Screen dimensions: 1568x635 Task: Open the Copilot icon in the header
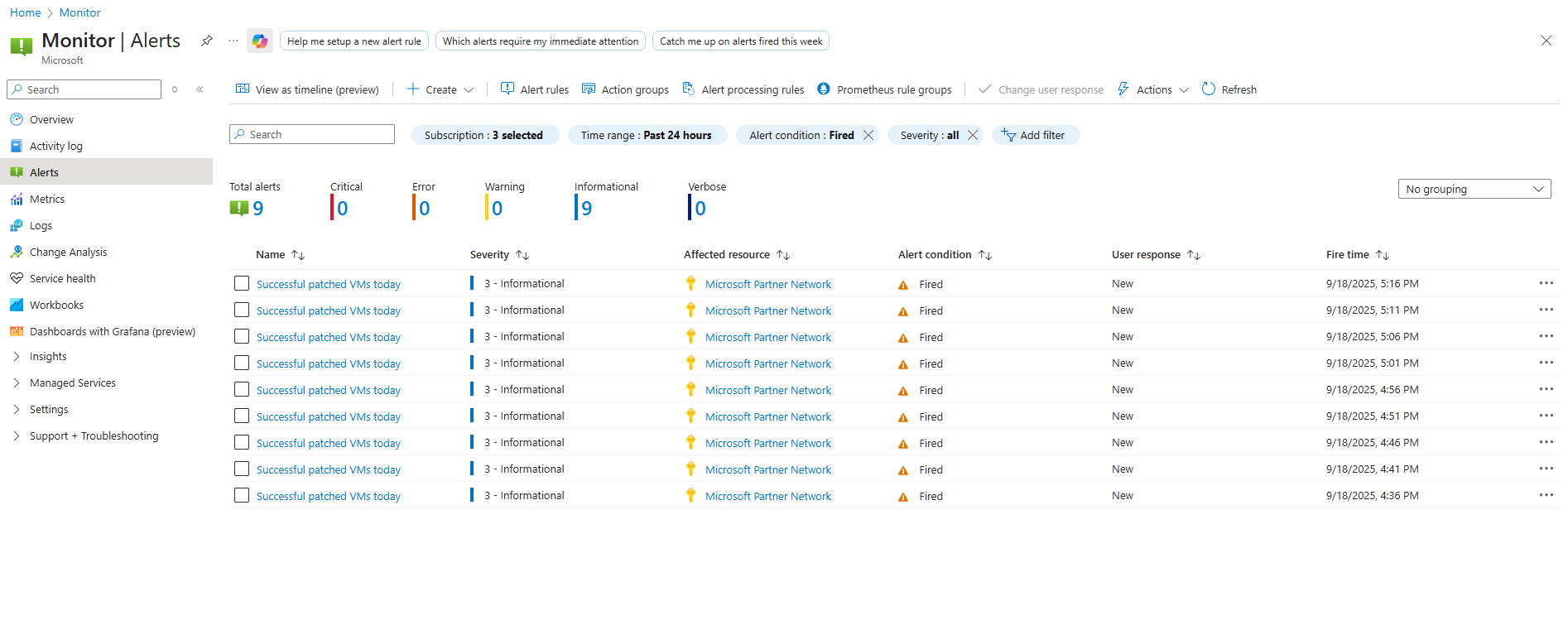260,41
